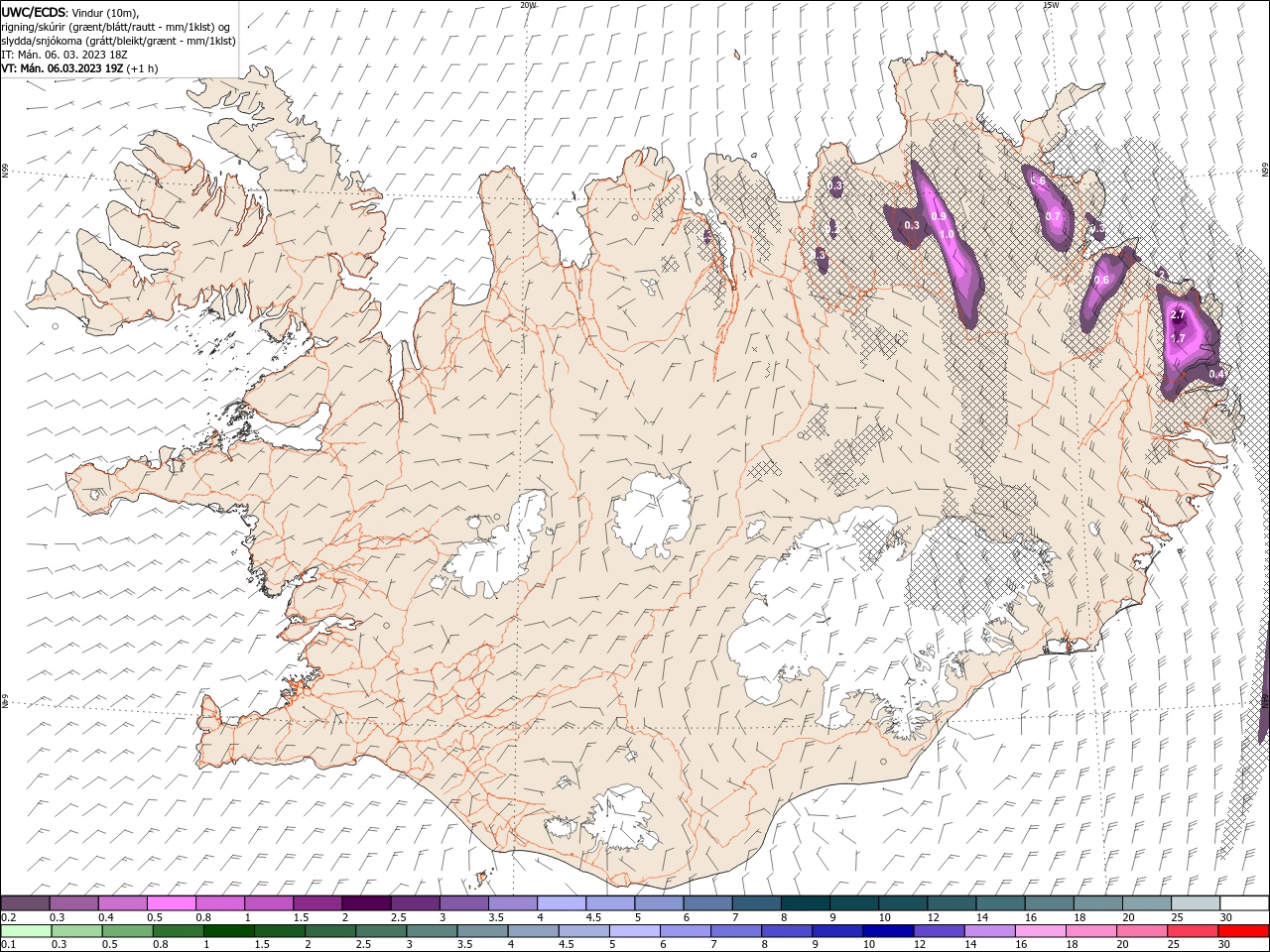Click the 0.9 precipitation value on the map

point(939,217)
